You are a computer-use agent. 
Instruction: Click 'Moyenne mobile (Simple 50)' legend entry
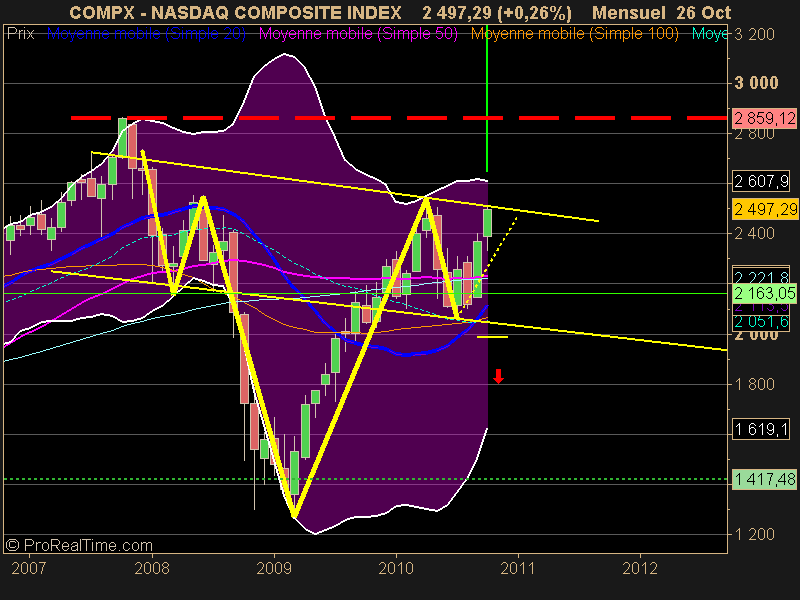pyautogui.click(x=358, y=34)
